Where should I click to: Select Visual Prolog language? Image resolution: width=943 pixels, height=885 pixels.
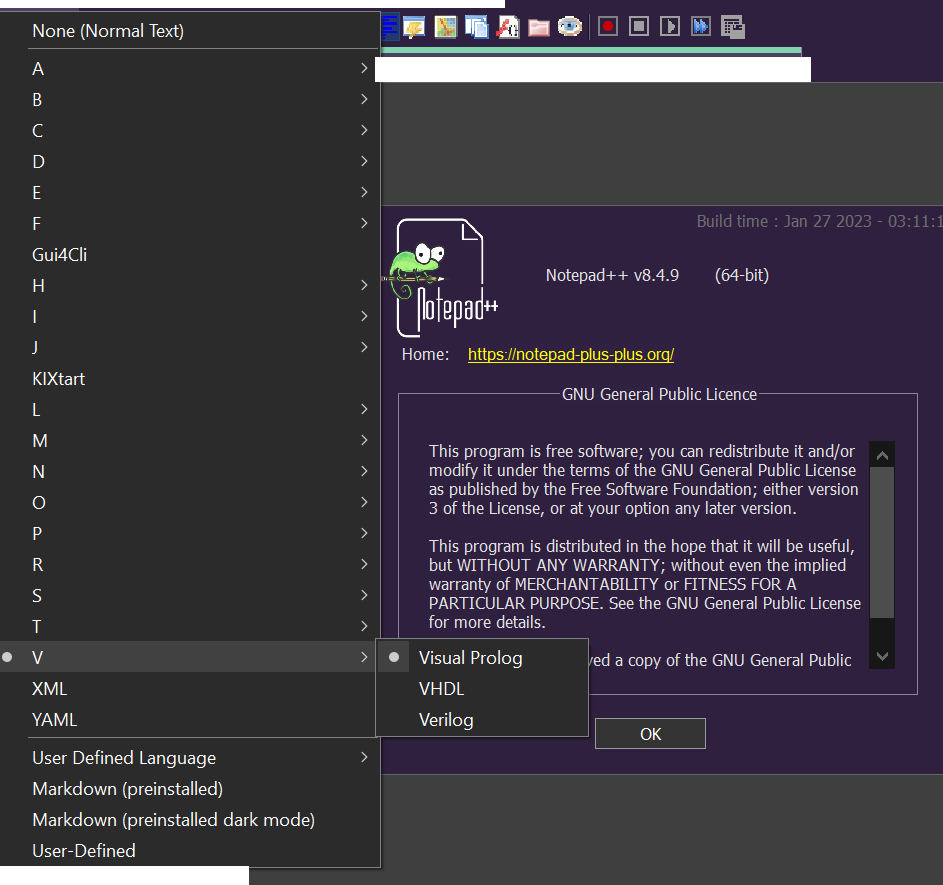[482, 658]
